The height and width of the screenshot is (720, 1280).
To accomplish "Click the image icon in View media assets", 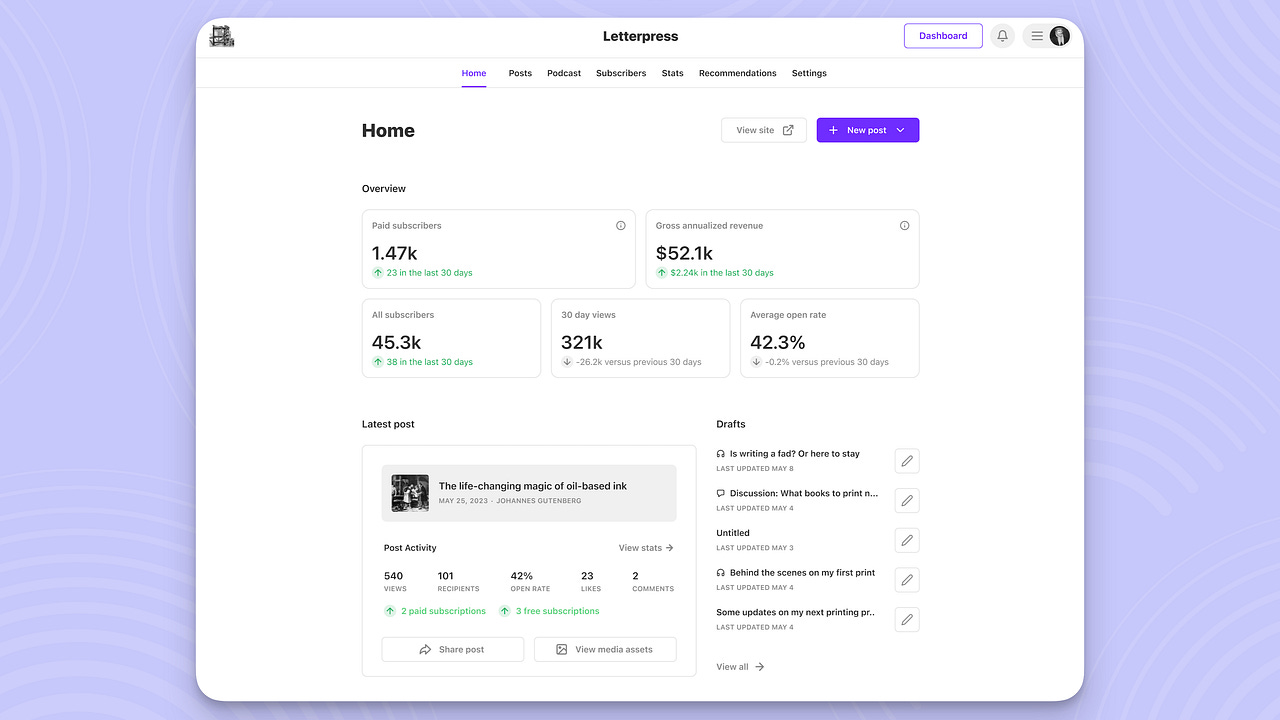I will click(562, 649).
